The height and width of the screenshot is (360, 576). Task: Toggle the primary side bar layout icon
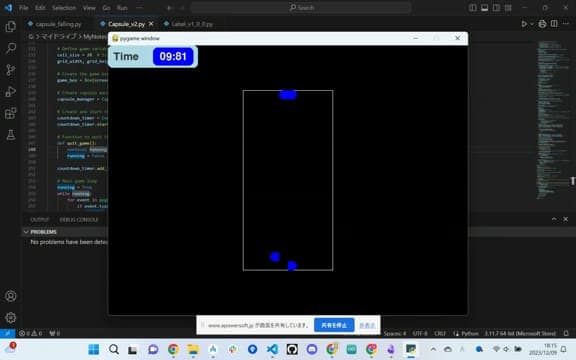pyautogui.click(x=473, y=8)
